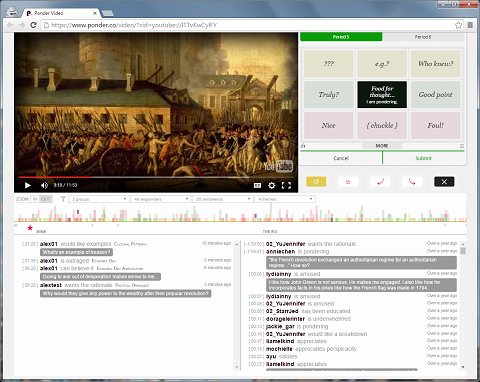The width and height of the screenshot is (480, 382).
Task: Click the left comments list scroll up arrow
Action: (237, 244)
